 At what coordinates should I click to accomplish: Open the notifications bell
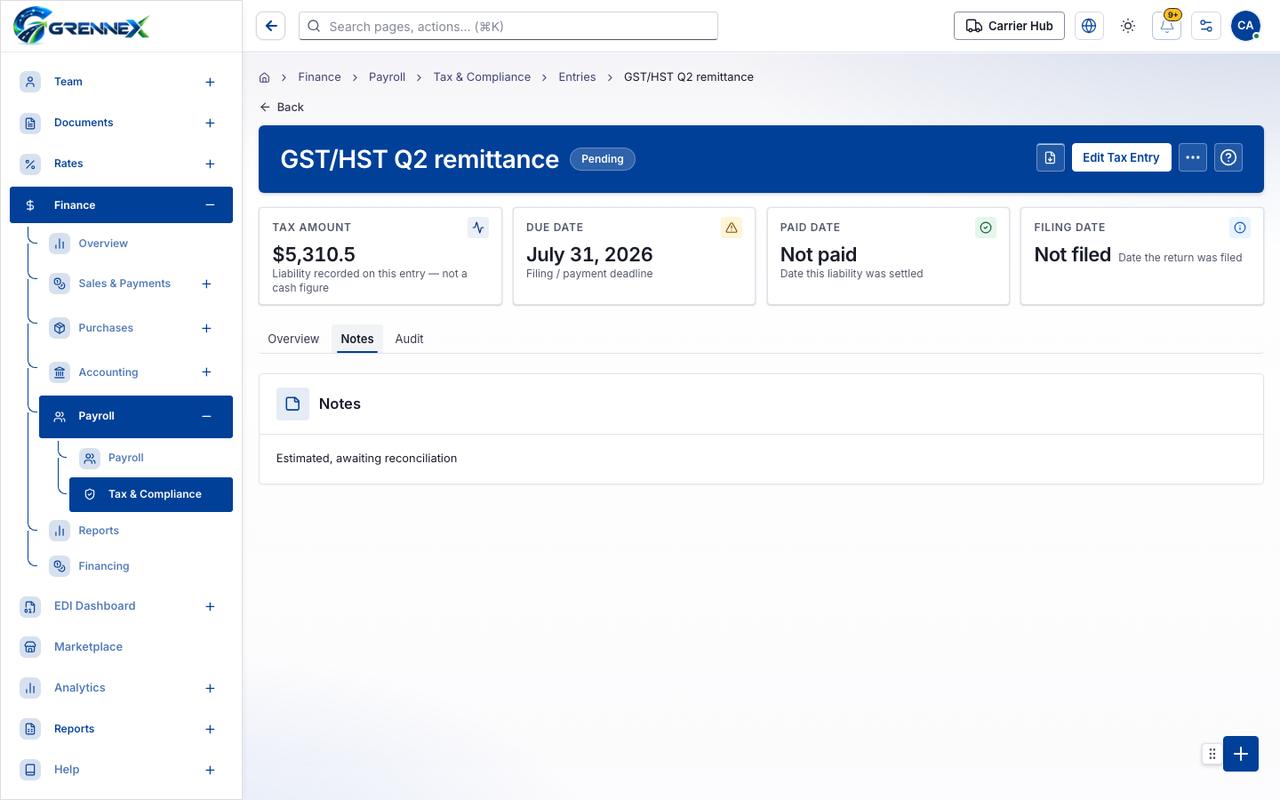click(x=1167, y=26)
